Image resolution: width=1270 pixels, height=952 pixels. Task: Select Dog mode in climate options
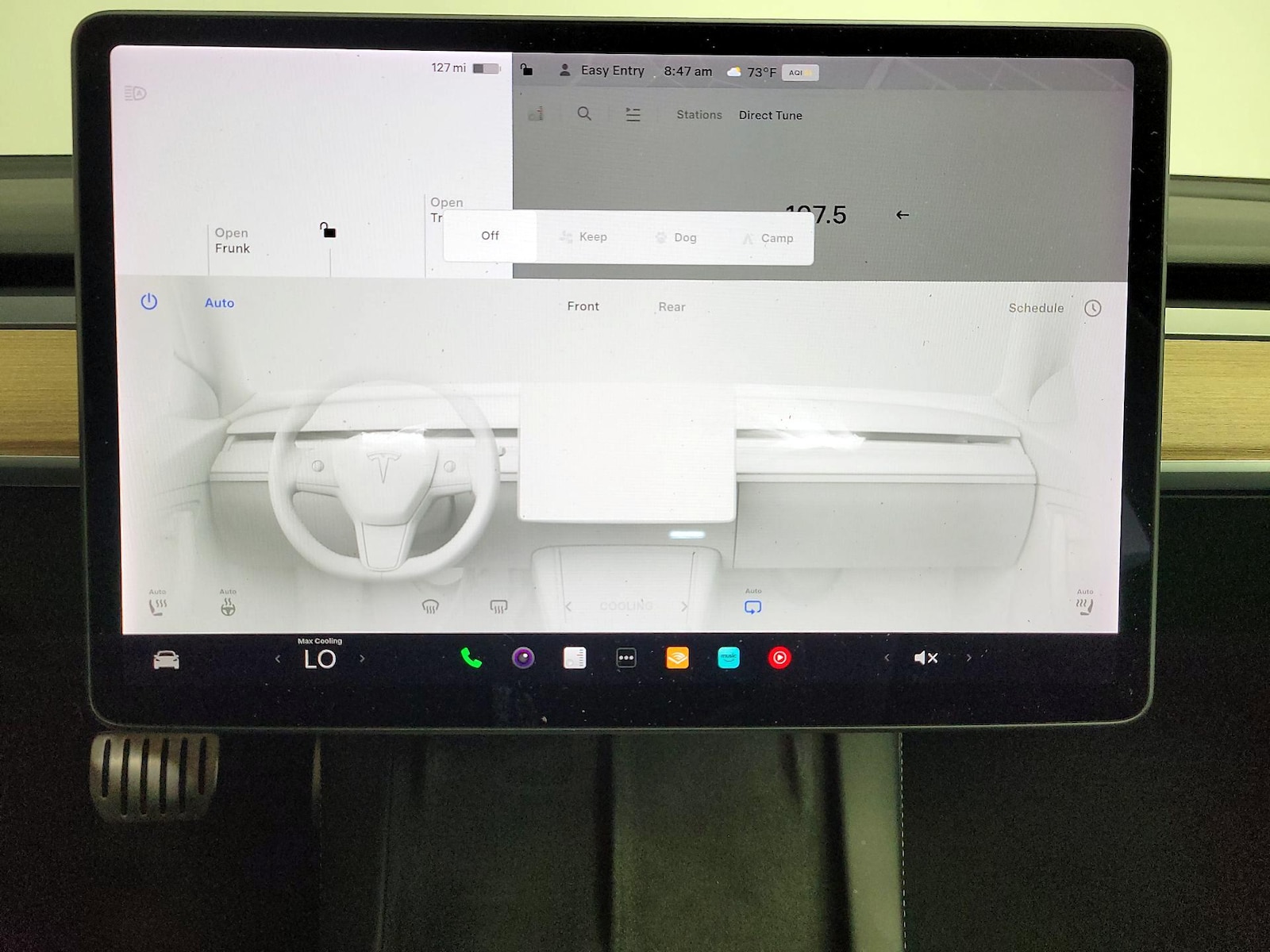677,237
